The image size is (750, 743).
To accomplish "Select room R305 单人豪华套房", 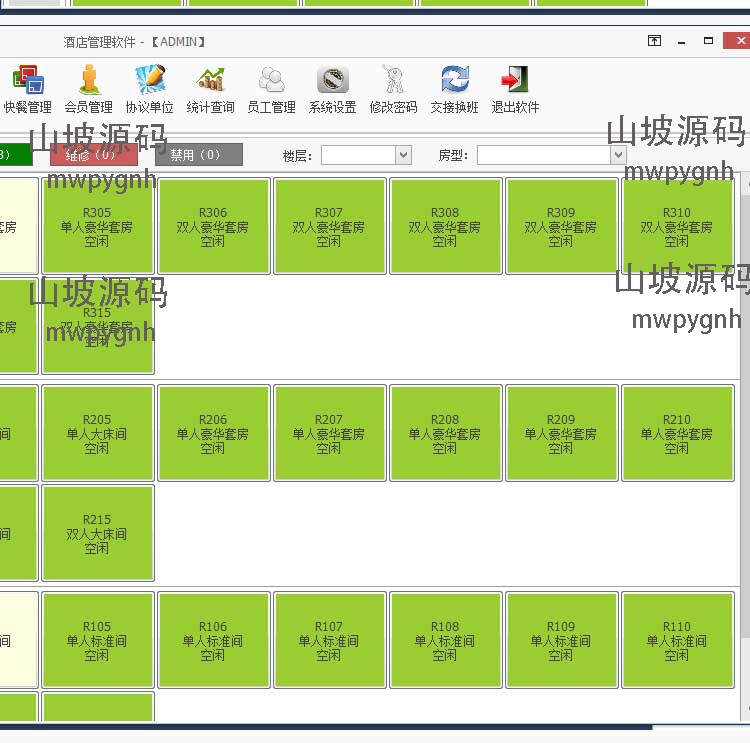I will click(98, 226).
